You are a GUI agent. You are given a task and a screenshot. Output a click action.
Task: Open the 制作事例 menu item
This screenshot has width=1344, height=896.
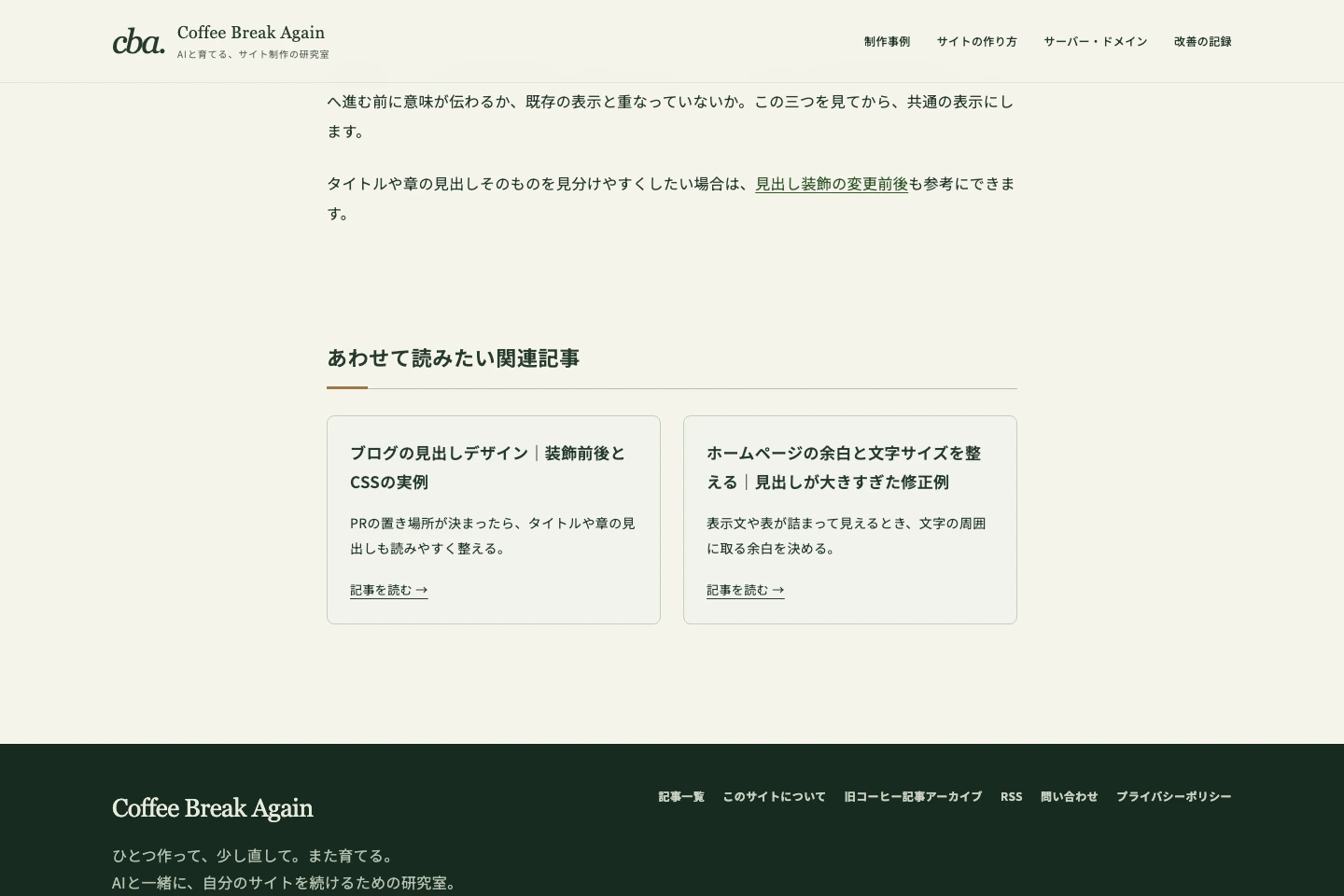(x=887, y=41)
